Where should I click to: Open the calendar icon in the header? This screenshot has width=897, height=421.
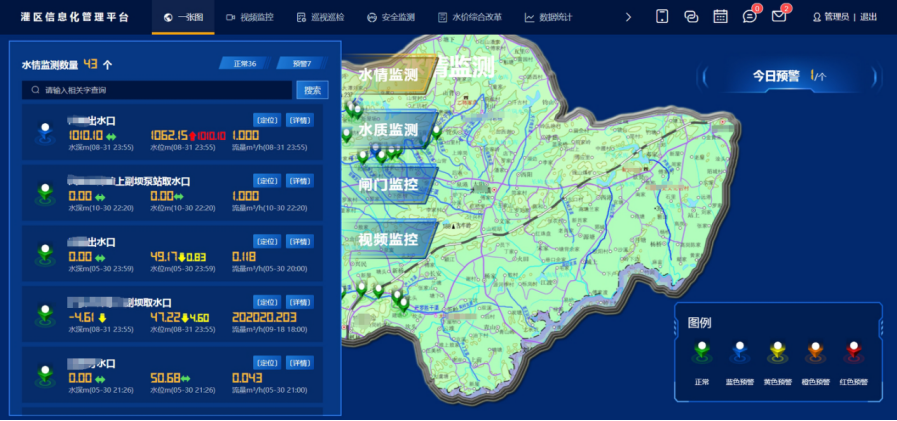tap(720, 16)
